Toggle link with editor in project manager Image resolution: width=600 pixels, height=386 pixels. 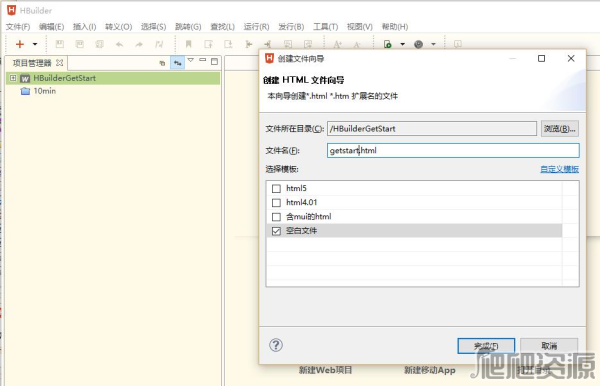coord(178,63)
